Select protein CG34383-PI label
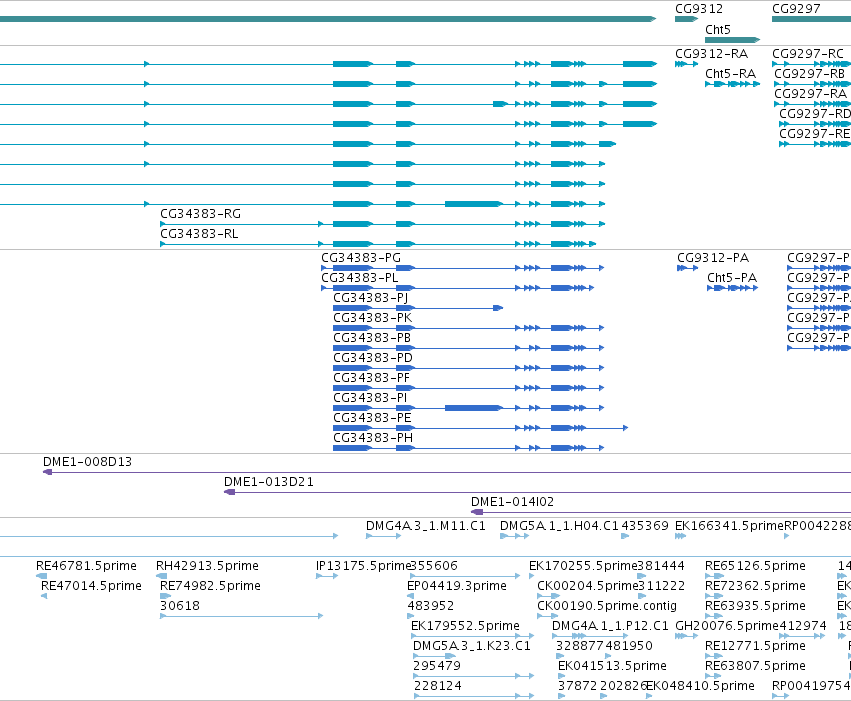 [x=370, y=398]
